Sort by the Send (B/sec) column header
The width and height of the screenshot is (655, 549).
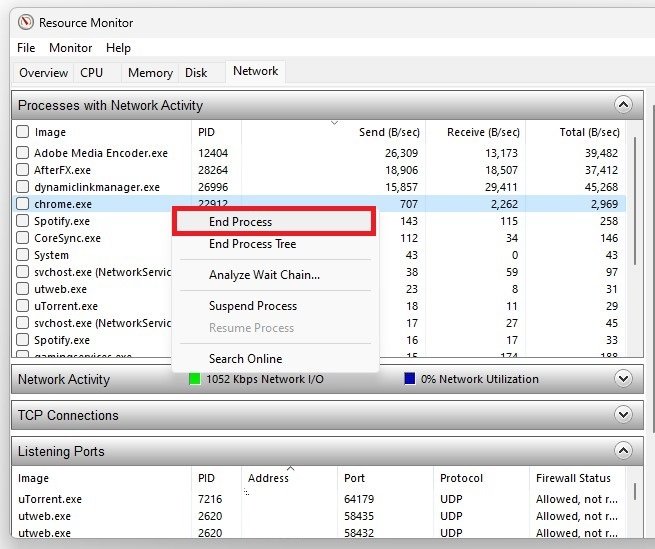(333, 132)
